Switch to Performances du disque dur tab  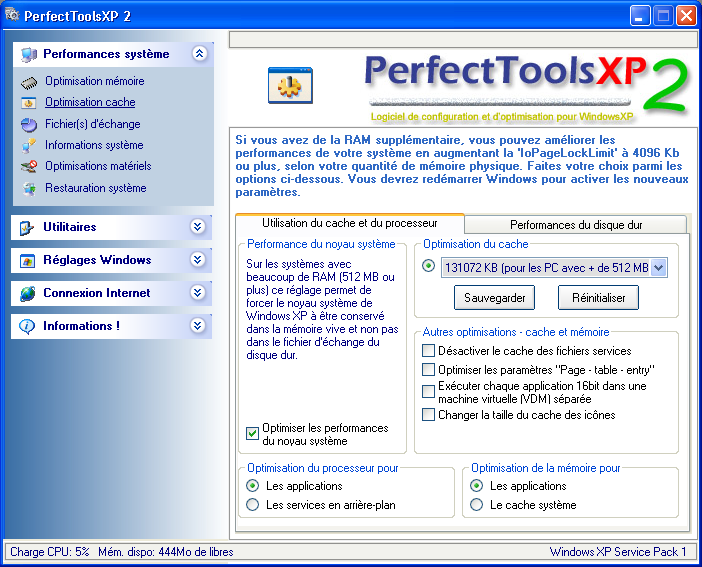click(576, 225)
